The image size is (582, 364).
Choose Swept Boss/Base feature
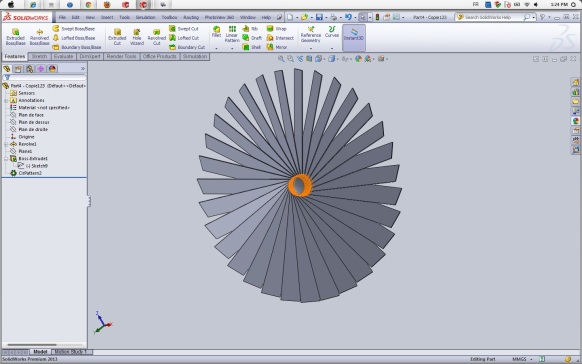[x=73, y=29]
